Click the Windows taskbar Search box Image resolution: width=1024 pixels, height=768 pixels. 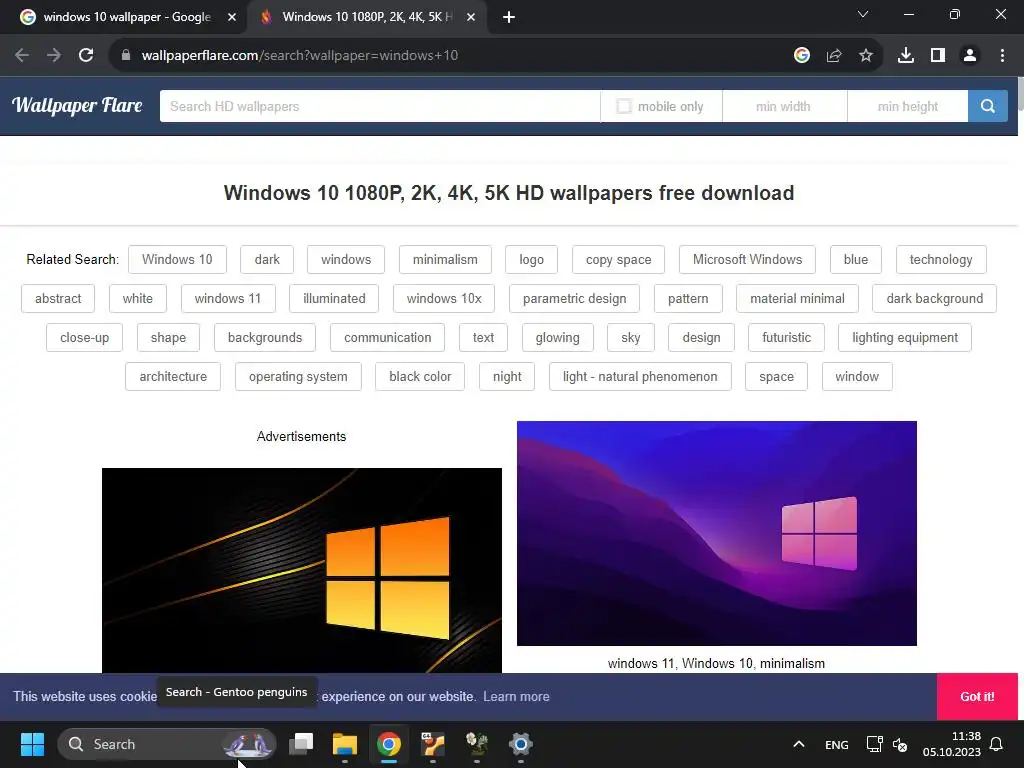click(167, 744)
